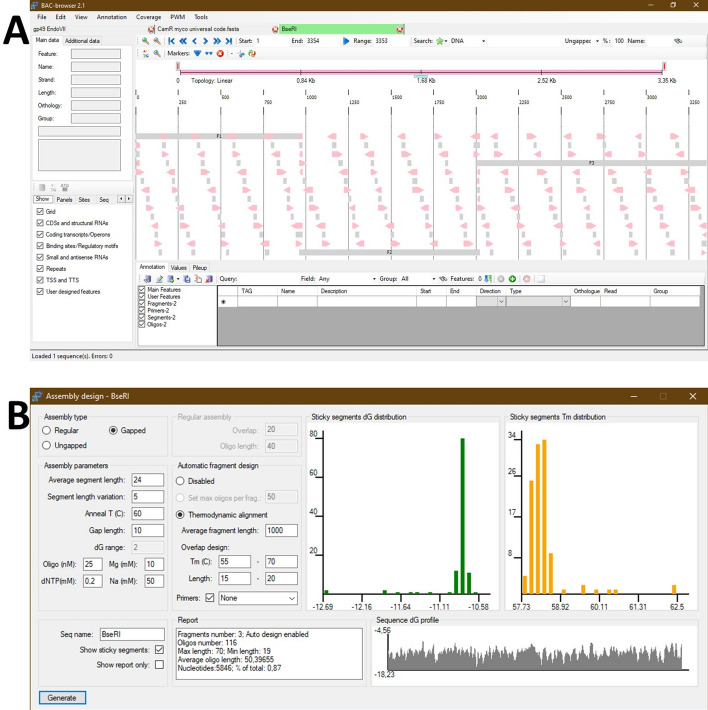Close the BseRI sequence tab
Viewport: 708px width, 710px height.
(400, 30)
